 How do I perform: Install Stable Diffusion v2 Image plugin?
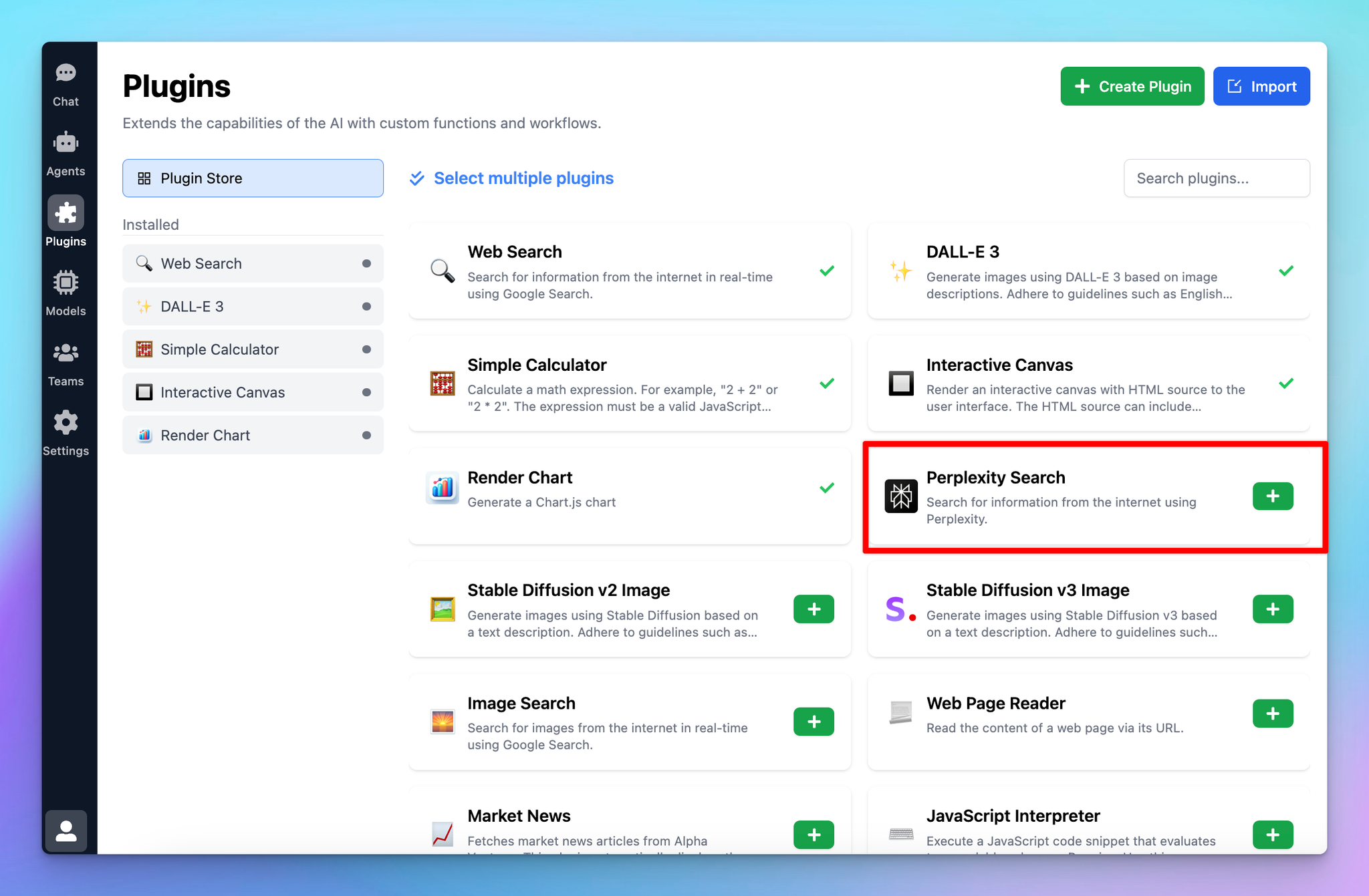pos(814,609)
